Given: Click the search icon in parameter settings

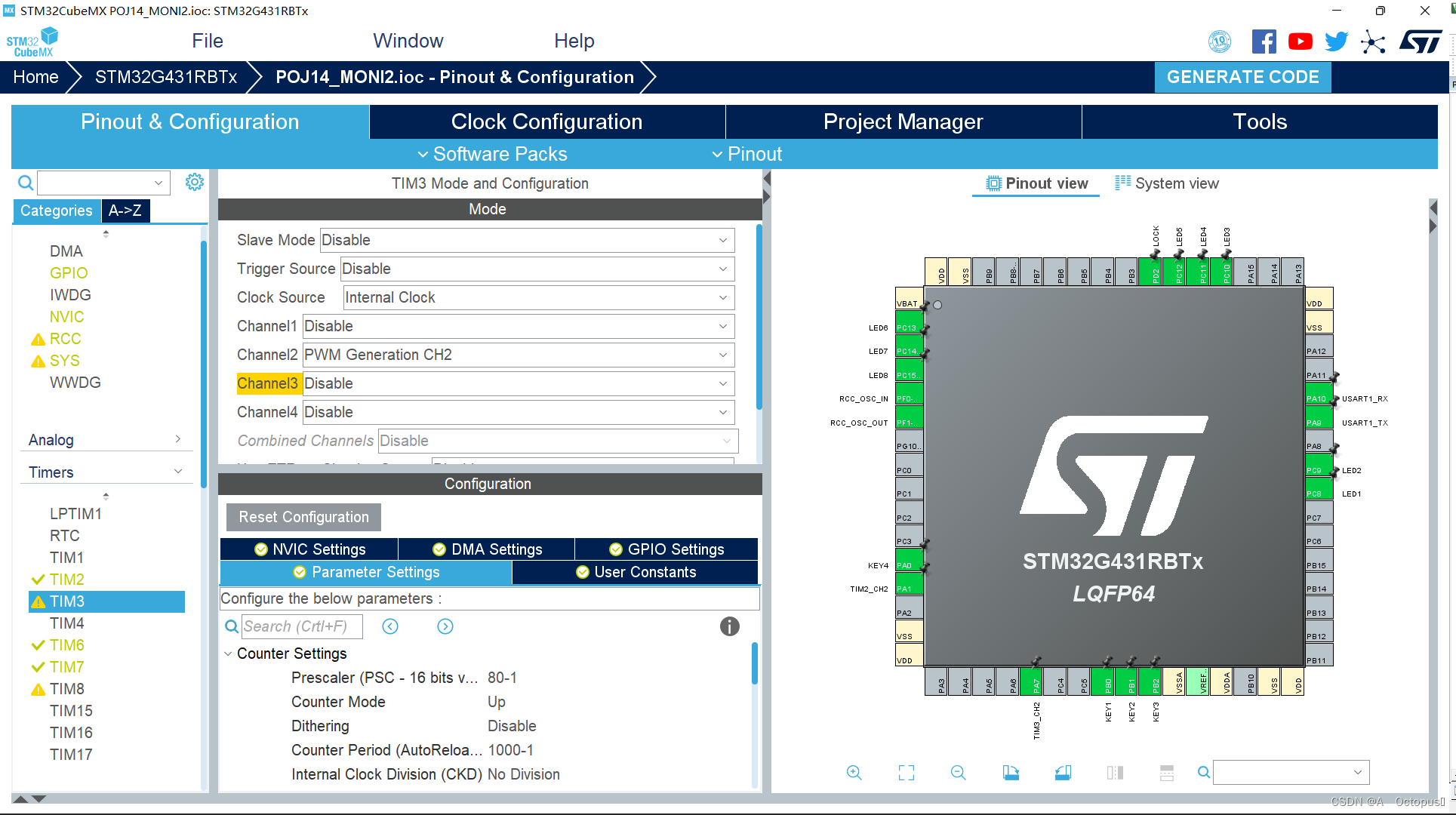Looking at the screenshot, I should 232,624.
